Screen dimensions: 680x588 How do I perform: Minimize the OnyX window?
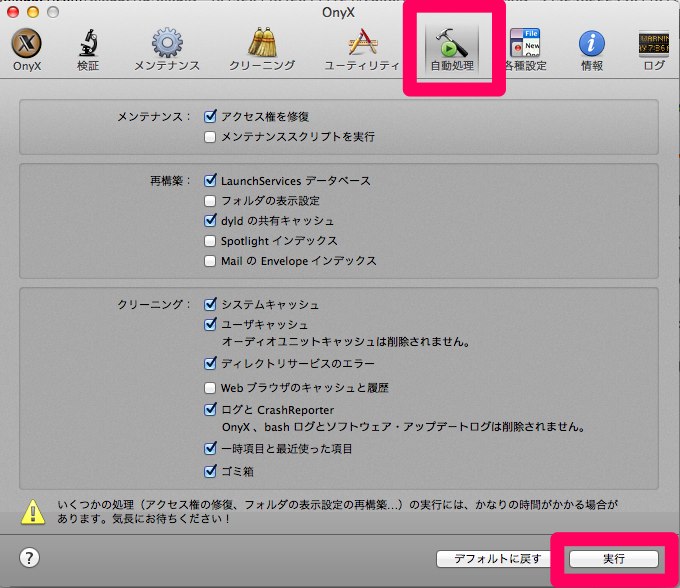pos(33,12)
